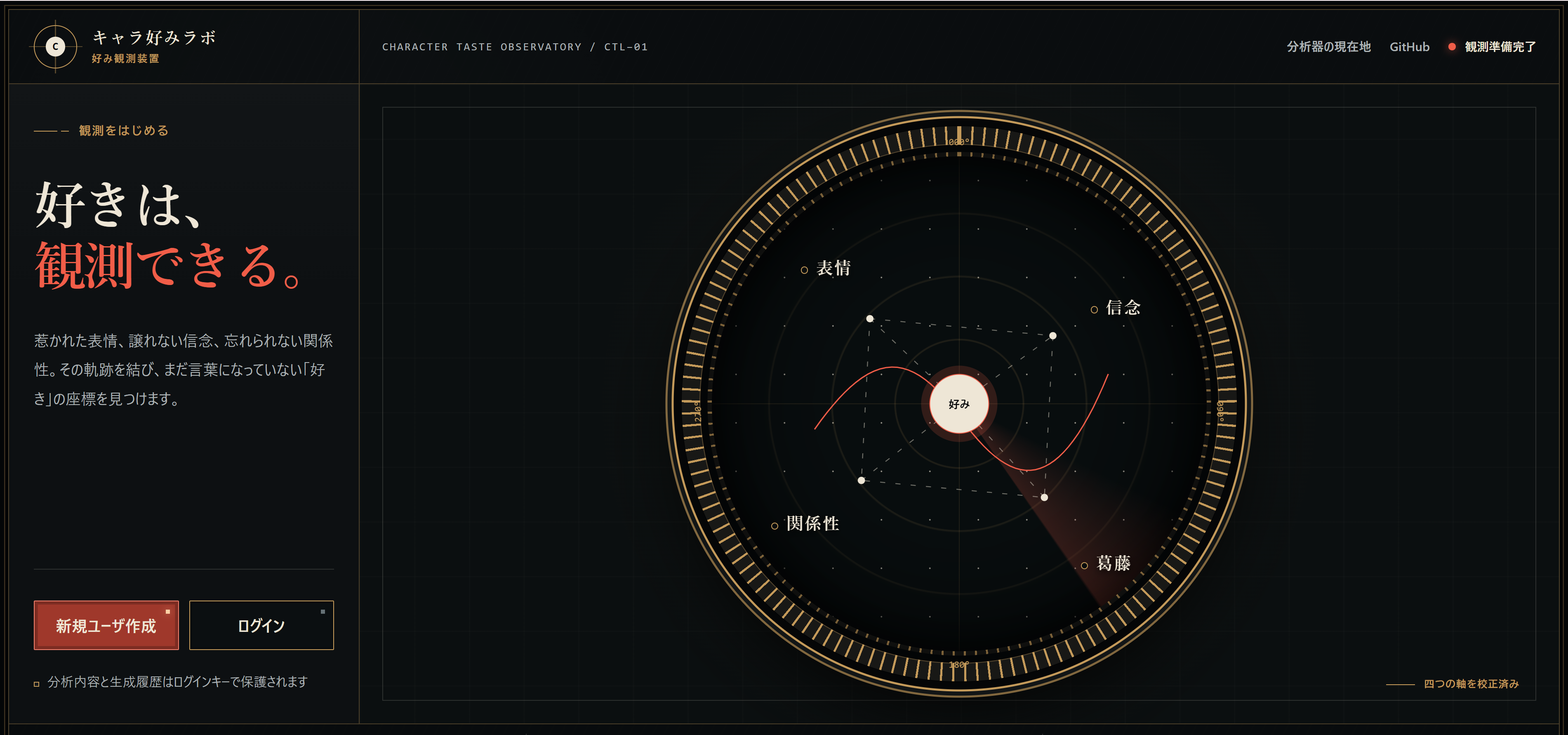Click the 観測をはじめる section heading
Screen dimensions: 1568x735
pyautogui.click(x=124, y=130)
